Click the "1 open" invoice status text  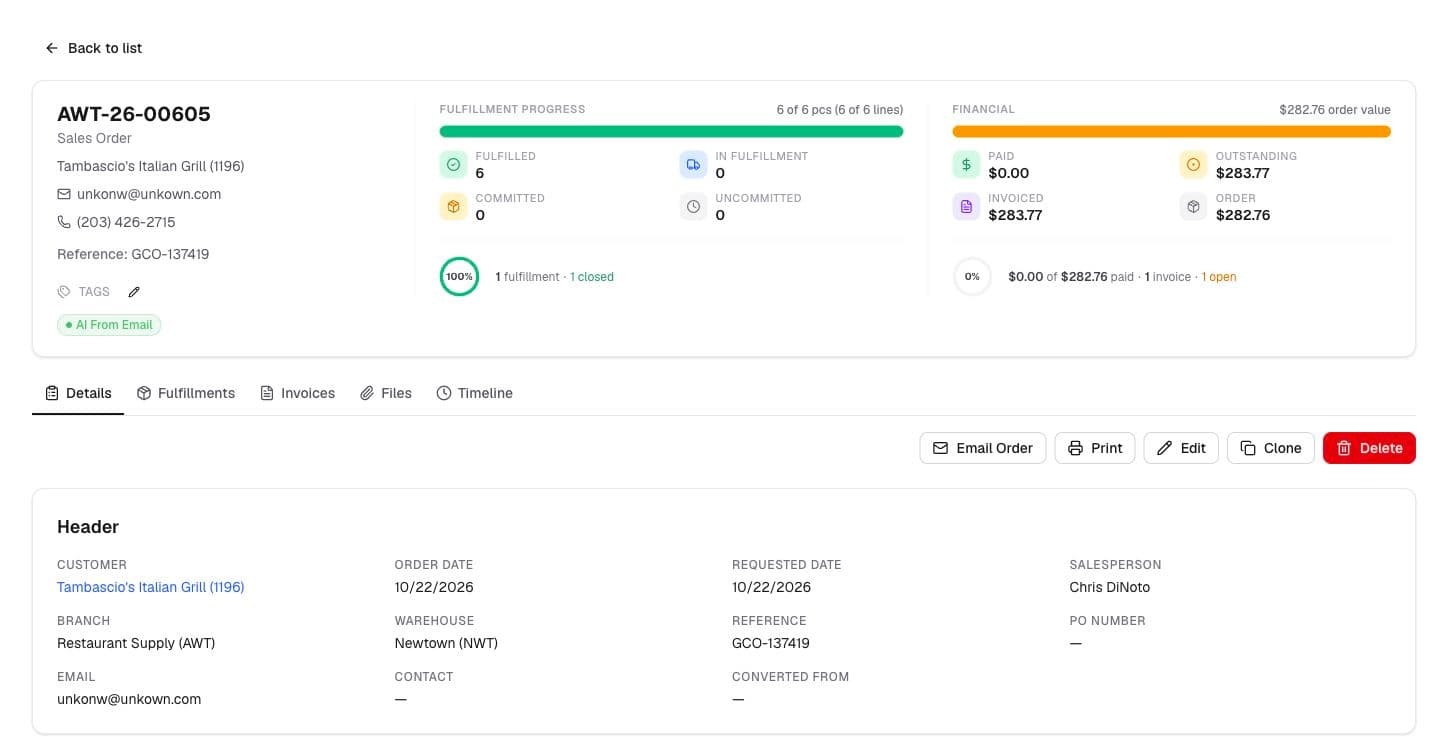coord(1219,277)
